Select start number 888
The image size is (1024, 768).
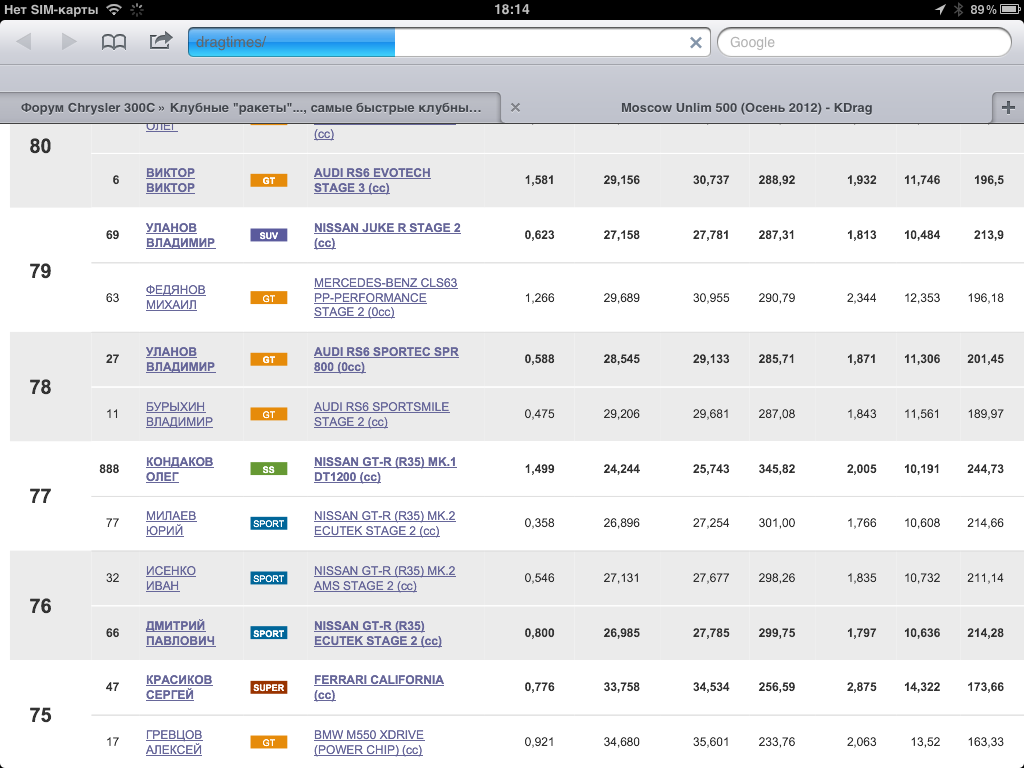click(109, 469)
